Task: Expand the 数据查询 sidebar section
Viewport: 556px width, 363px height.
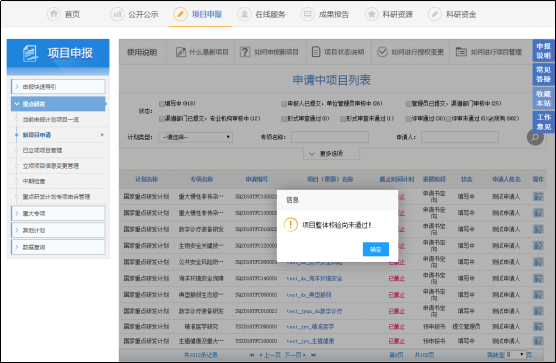Action: (x=58, y=247)
